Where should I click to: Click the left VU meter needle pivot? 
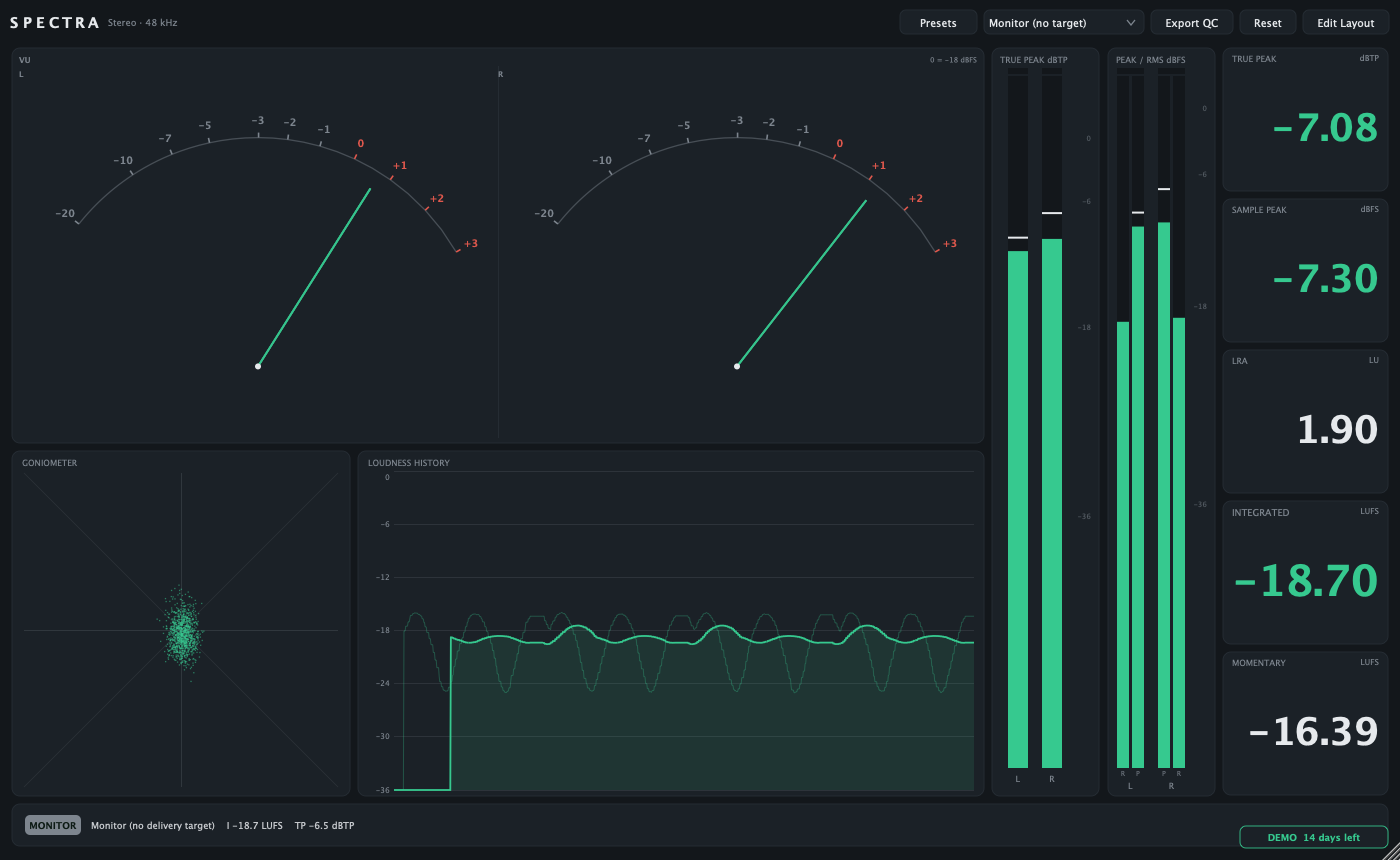[x=258, y=366]
